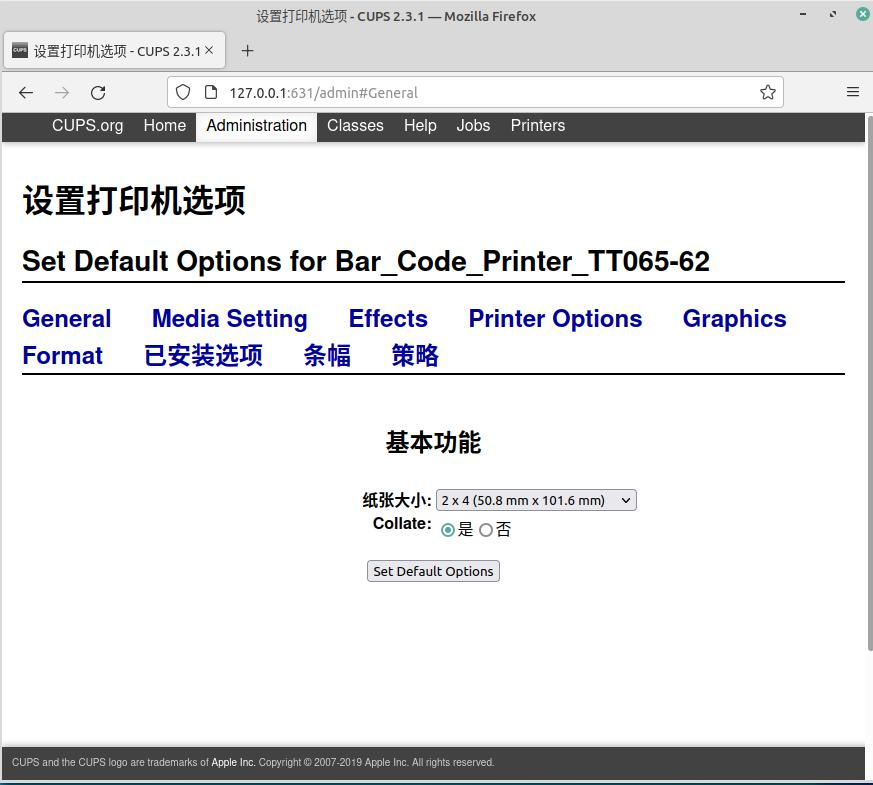Open the Printer Options section link
This screenshot has height=785, width=873.
pyautogui.click(x=555, y=319)
